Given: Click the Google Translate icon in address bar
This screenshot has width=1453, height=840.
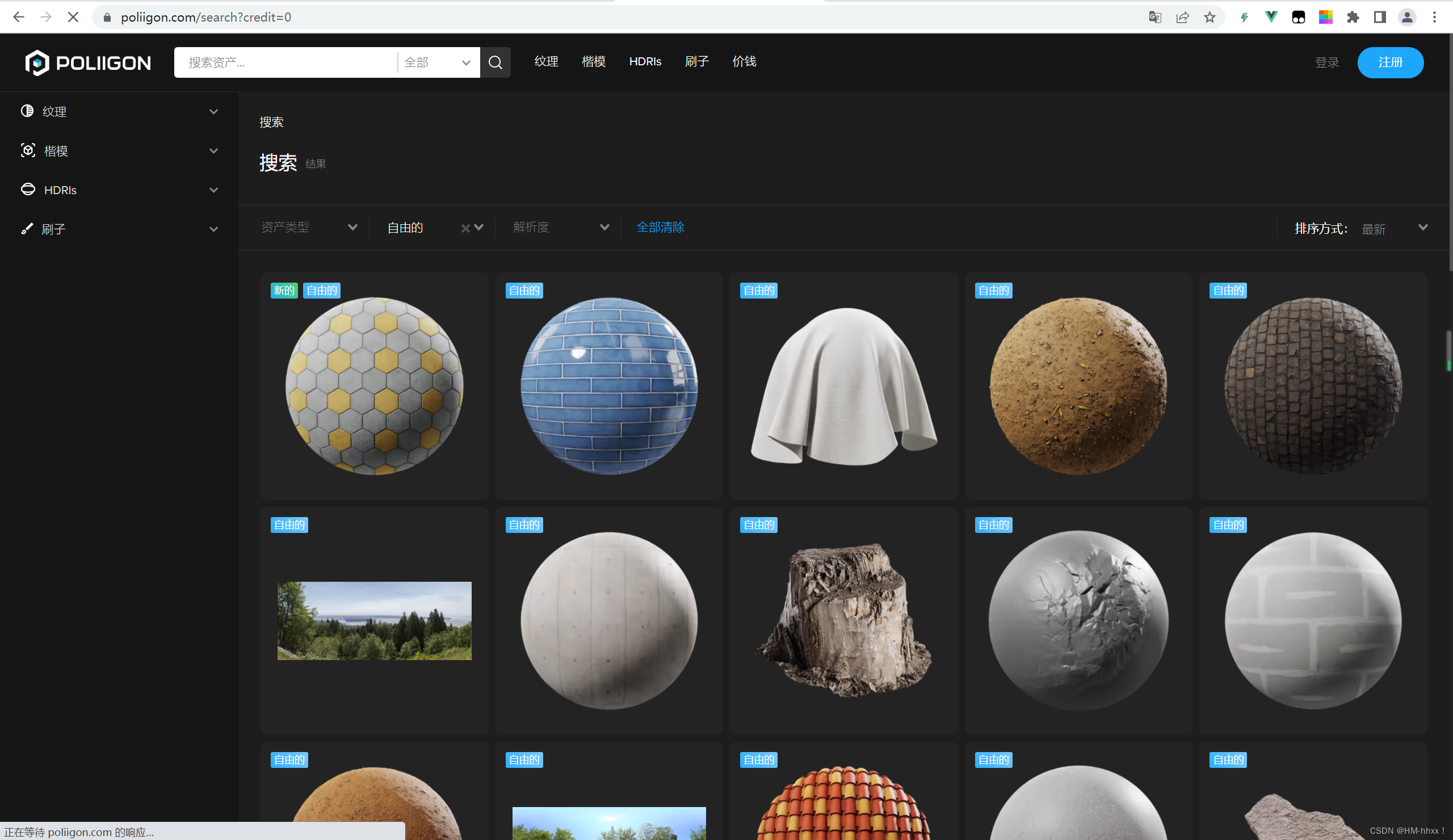Looking at the screenshot, I should (x=1155, y=17).
